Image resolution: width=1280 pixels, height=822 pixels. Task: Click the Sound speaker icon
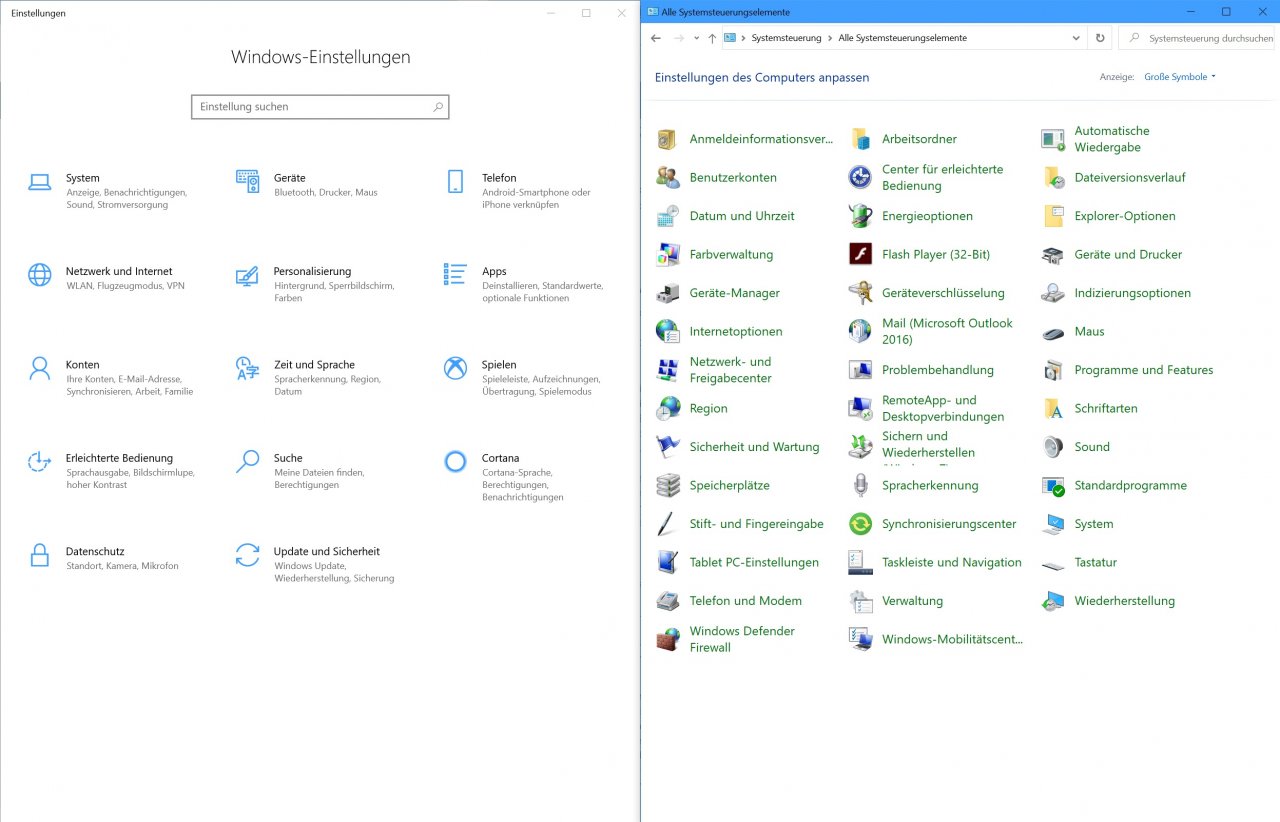click(1053, 447)
